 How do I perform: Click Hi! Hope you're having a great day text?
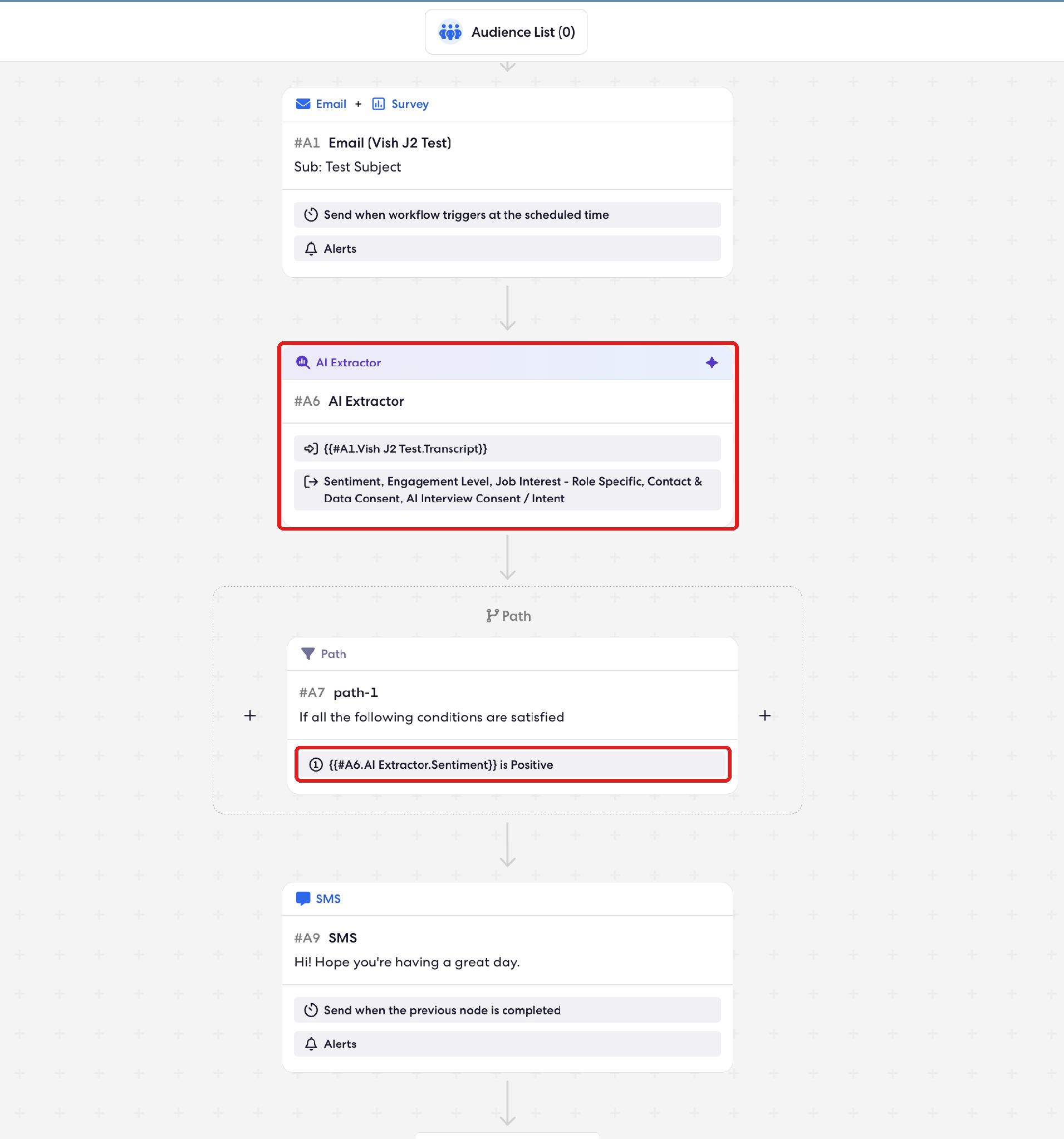(x=407, y=962)
